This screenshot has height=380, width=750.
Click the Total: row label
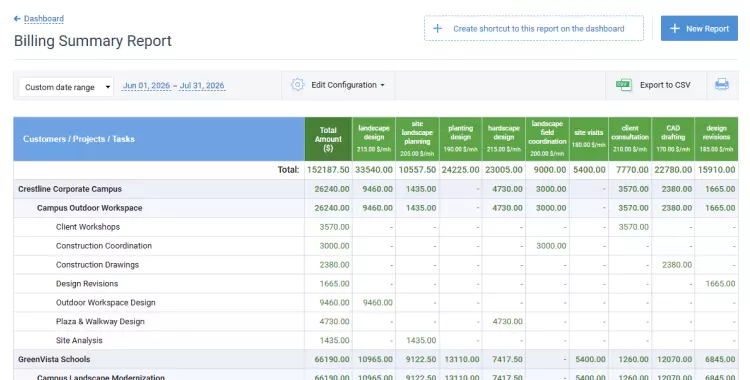[288, 170]
